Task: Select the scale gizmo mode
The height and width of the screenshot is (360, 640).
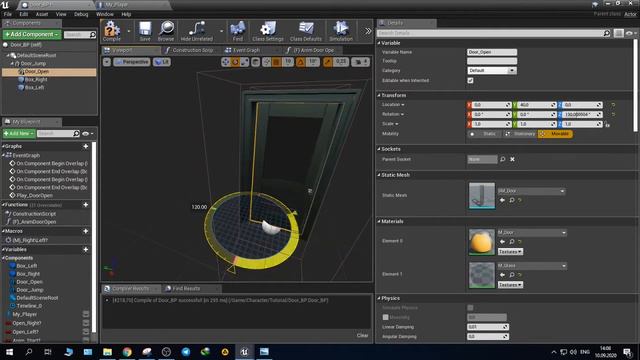Action: point(244,62)
